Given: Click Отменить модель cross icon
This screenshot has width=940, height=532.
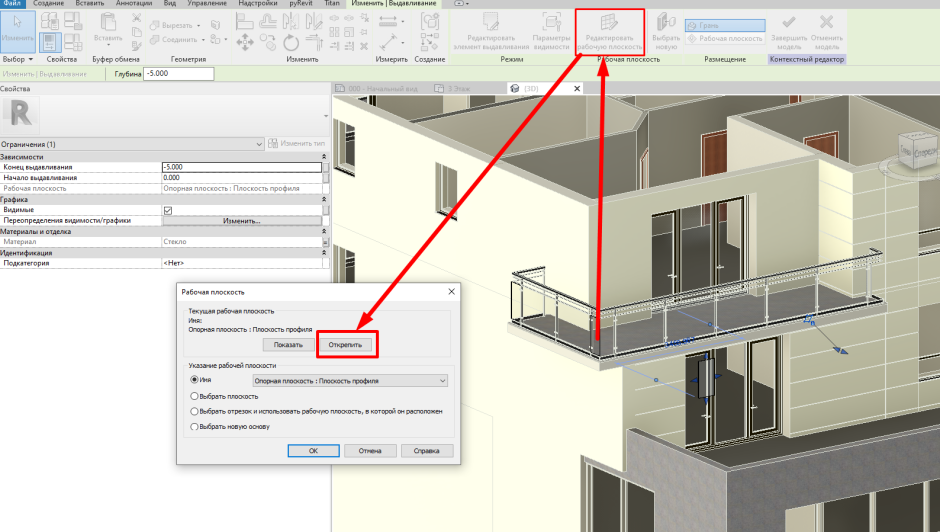Looking at the screenshot, I should (x=825, y=23).
